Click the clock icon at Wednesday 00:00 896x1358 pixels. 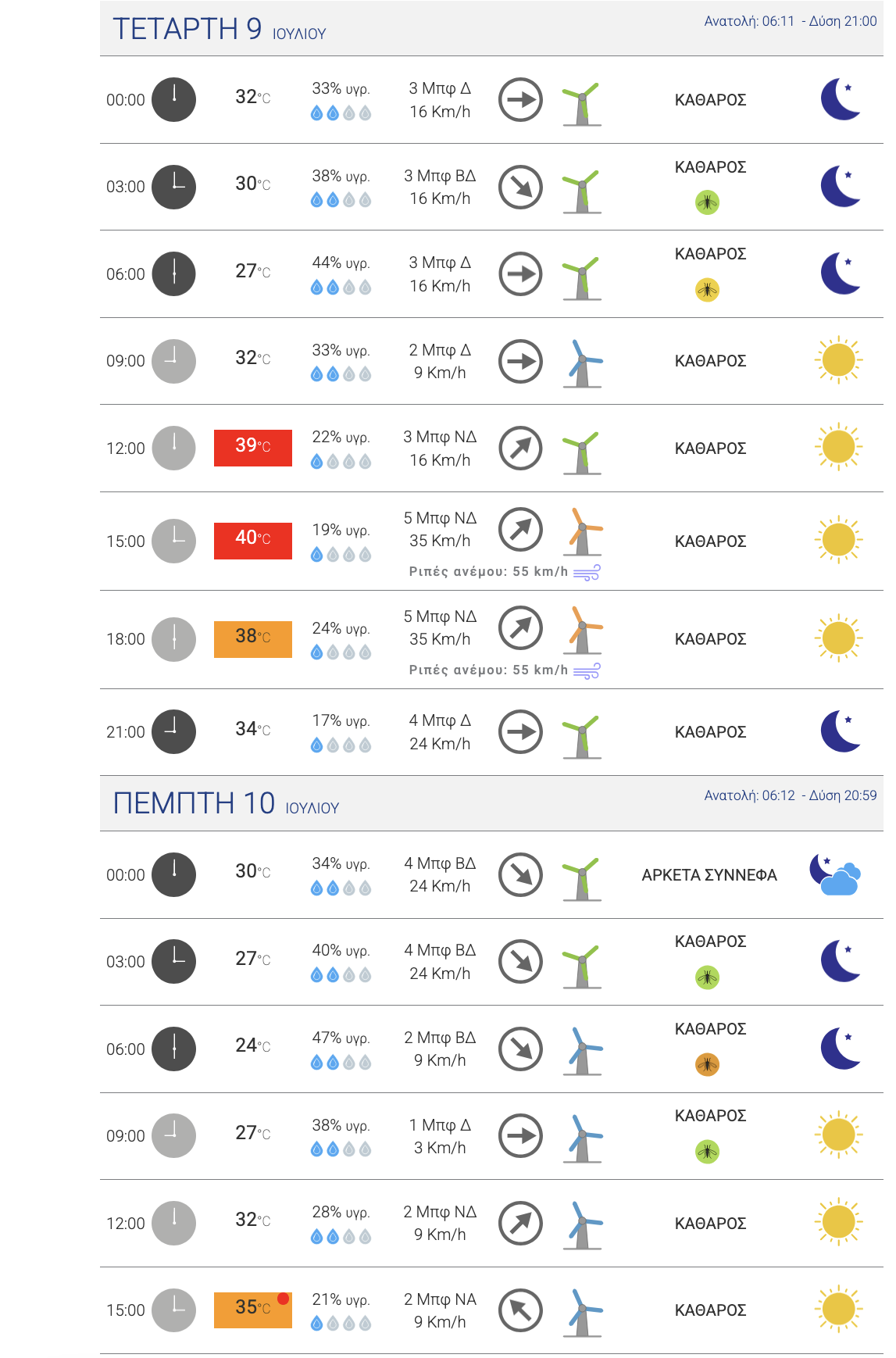point(173,100)
